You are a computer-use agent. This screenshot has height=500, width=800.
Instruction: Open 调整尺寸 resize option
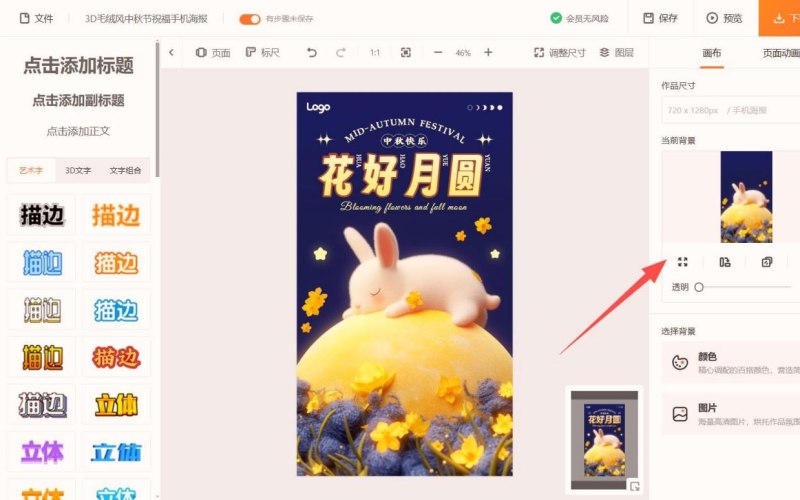click(560, 52)
